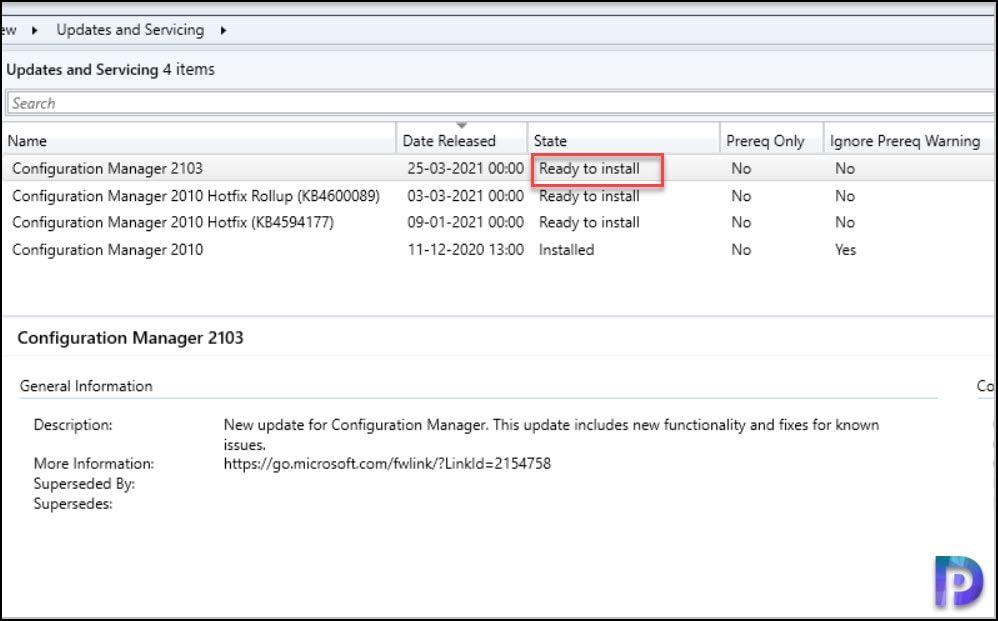Click Ready to install state for KB4600089
998x621 pixels.
(x=589, y=196)
